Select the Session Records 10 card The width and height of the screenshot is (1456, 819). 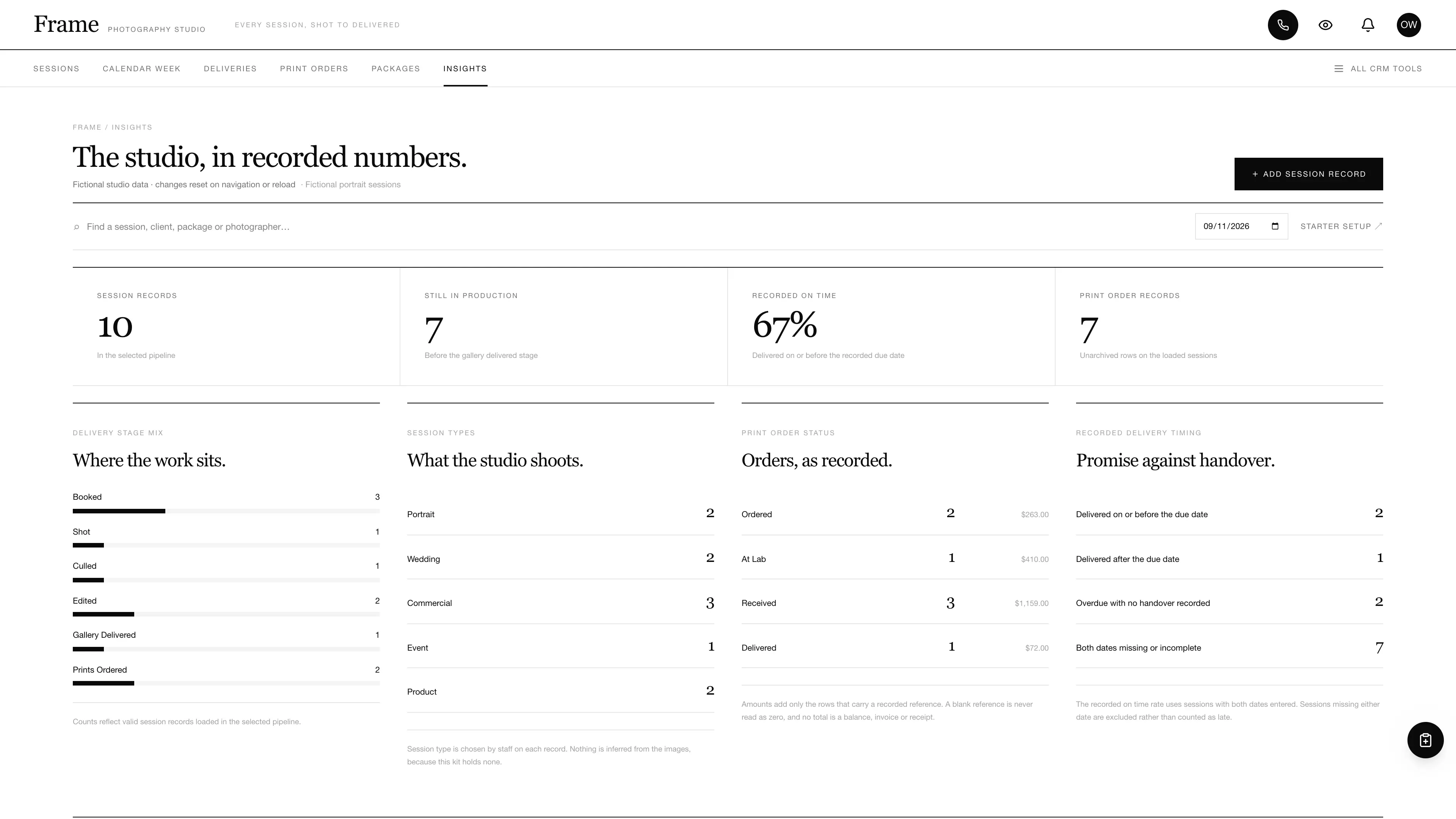pos(236,326)
